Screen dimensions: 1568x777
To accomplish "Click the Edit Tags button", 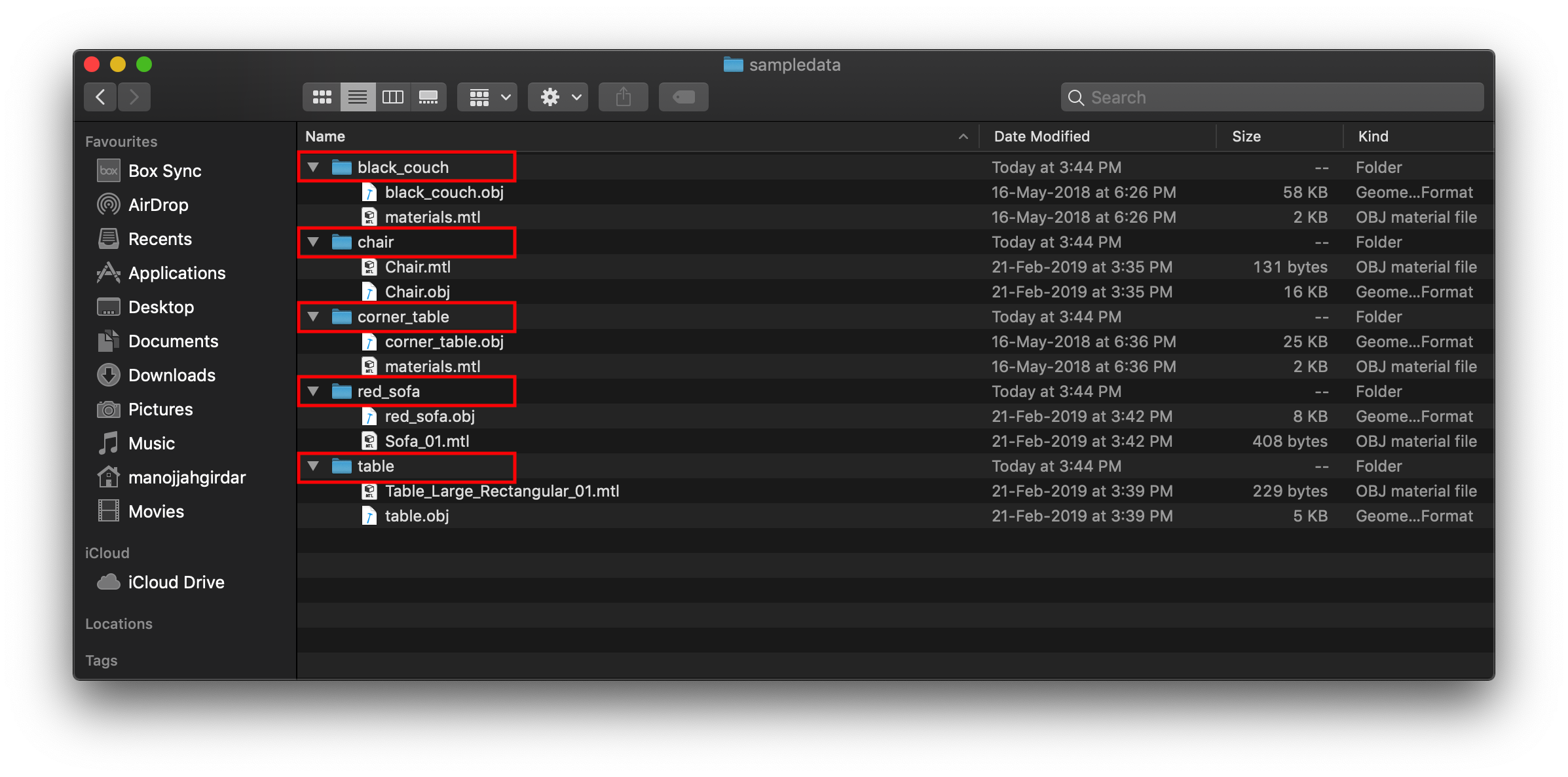I will [x=683, y=97].
